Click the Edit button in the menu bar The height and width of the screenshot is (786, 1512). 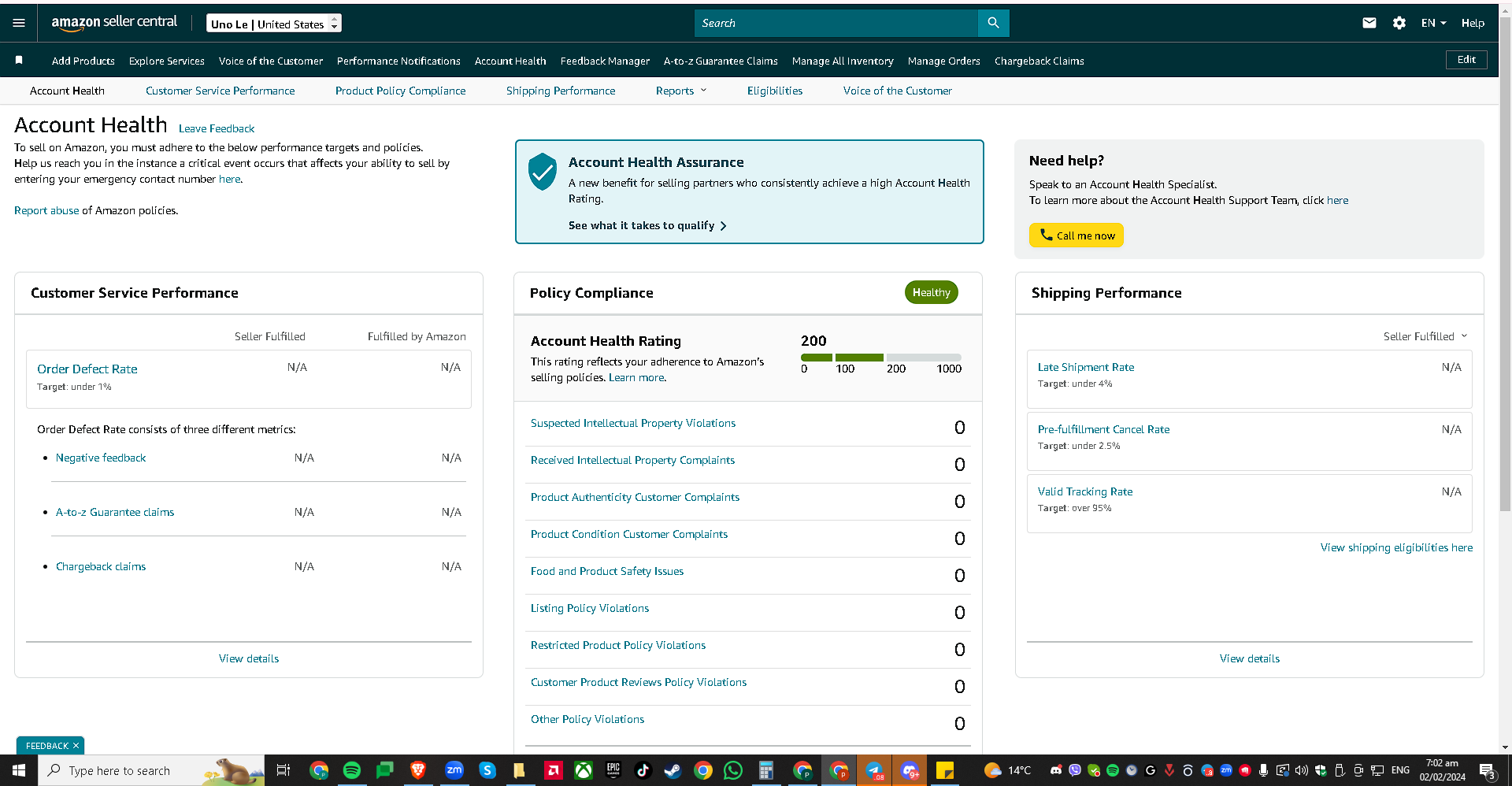(x=1466, y=60)
